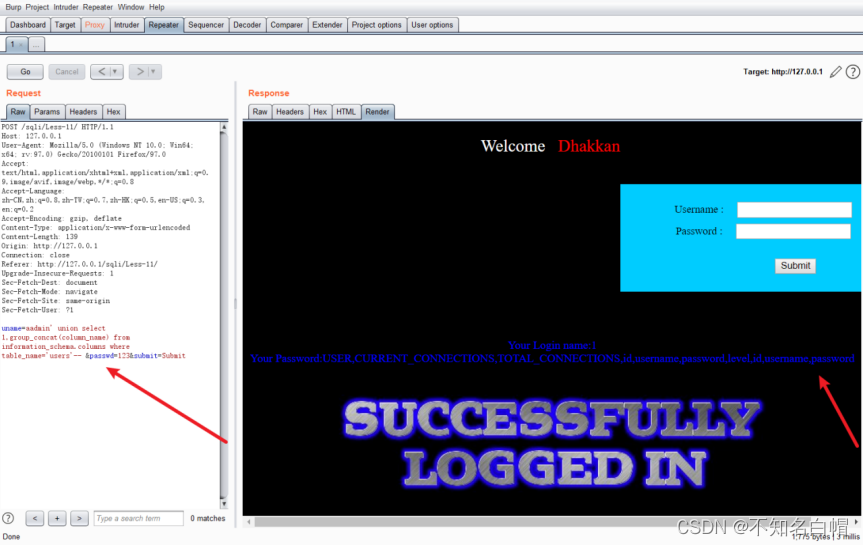Image resolution: width=863 pixels, height=546 pixels.
Task: Go to next search match arrow button
Action: [x=79, y=518]
